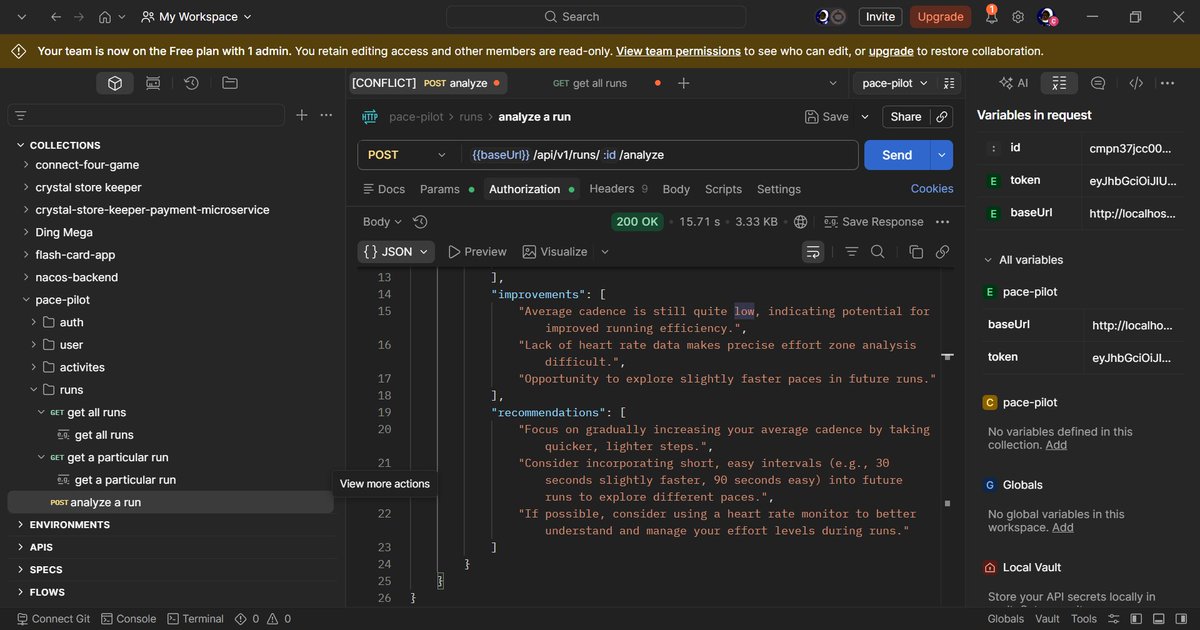Navigate forward with the right arrow
The image size is (1200, 630).
(80, 17)
